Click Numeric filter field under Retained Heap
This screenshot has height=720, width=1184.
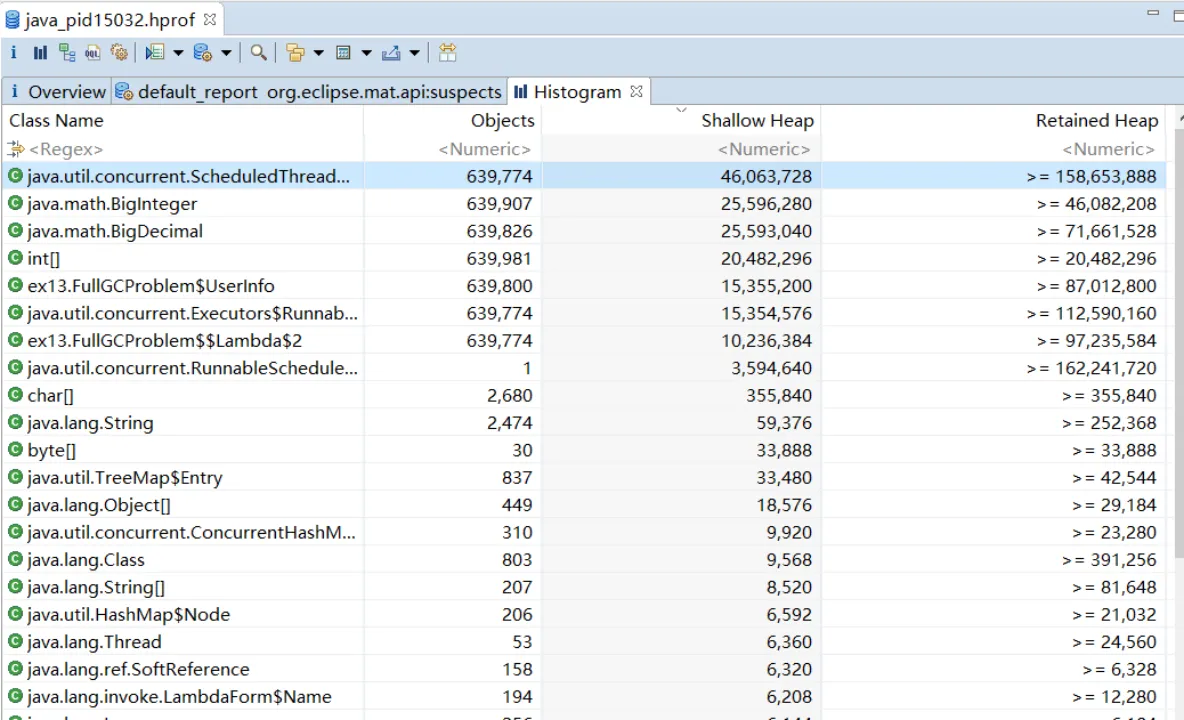[994, 149]
